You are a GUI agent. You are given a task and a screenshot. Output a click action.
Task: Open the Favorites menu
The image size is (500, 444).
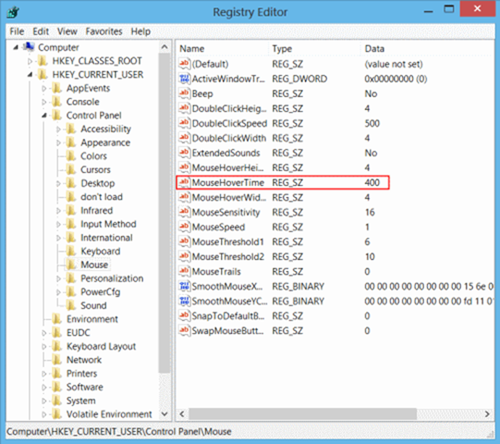pos(104,31)
